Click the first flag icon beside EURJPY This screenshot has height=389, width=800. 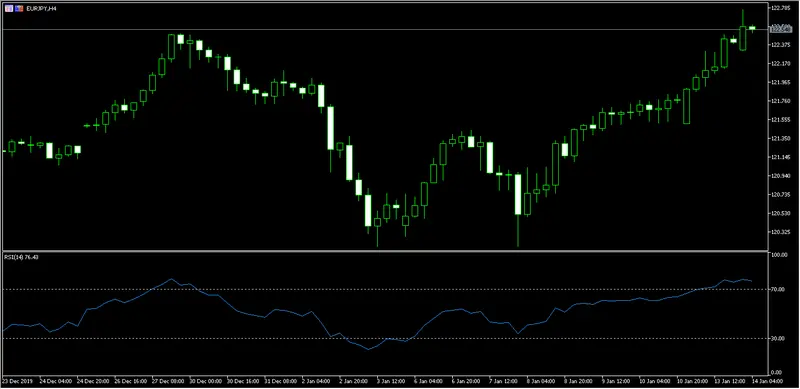click(9, 9)
